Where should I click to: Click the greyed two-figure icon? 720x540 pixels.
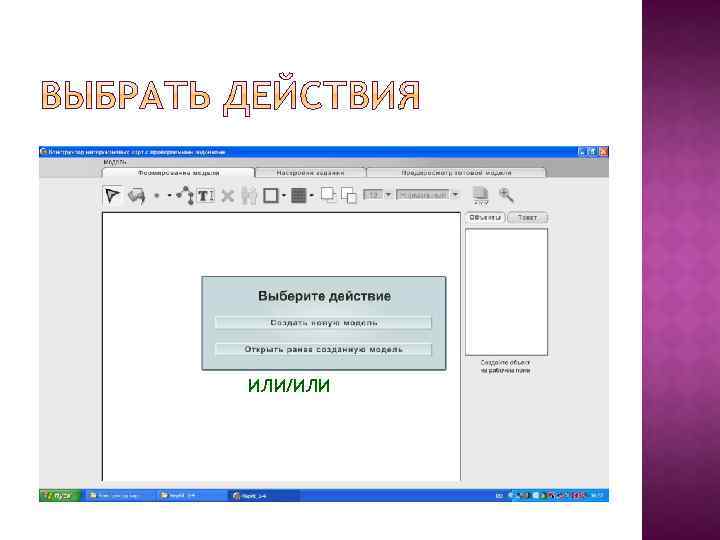(249, 196)
